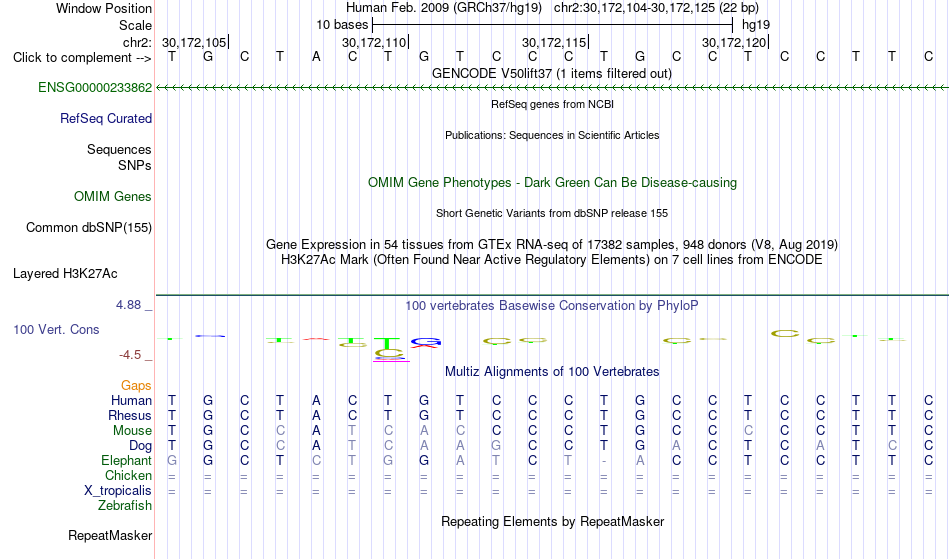This screenshot has width=950, height=559.
Task: Select the X_tropicalis species row label
Action: point(118,491)
